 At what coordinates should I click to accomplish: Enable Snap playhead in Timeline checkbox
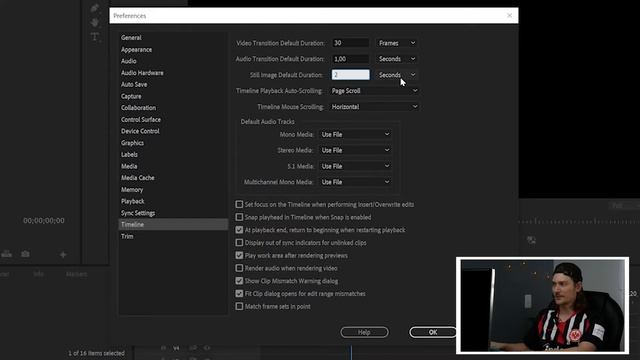239,217
